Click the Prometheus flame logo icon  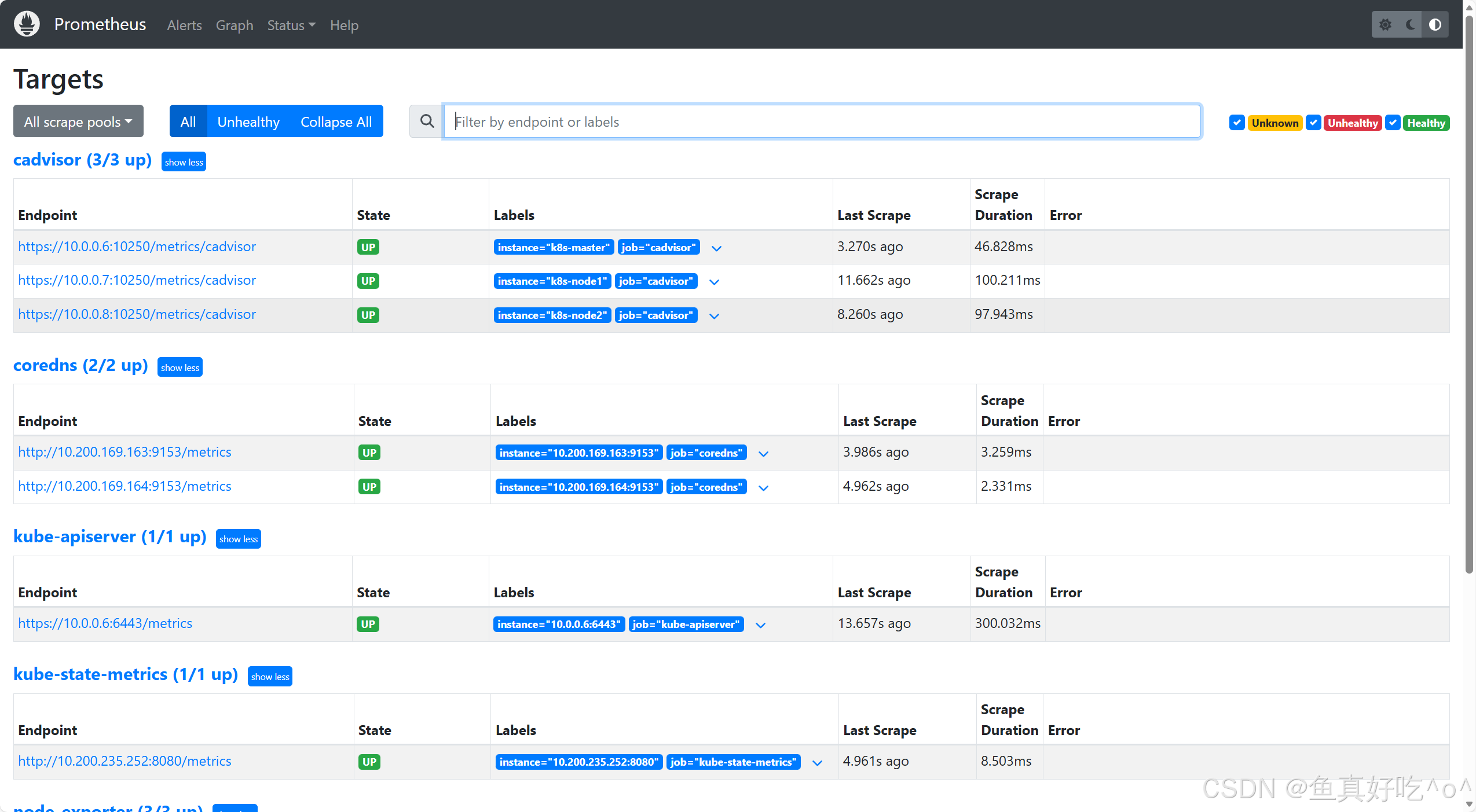click(x=27, y=24)
